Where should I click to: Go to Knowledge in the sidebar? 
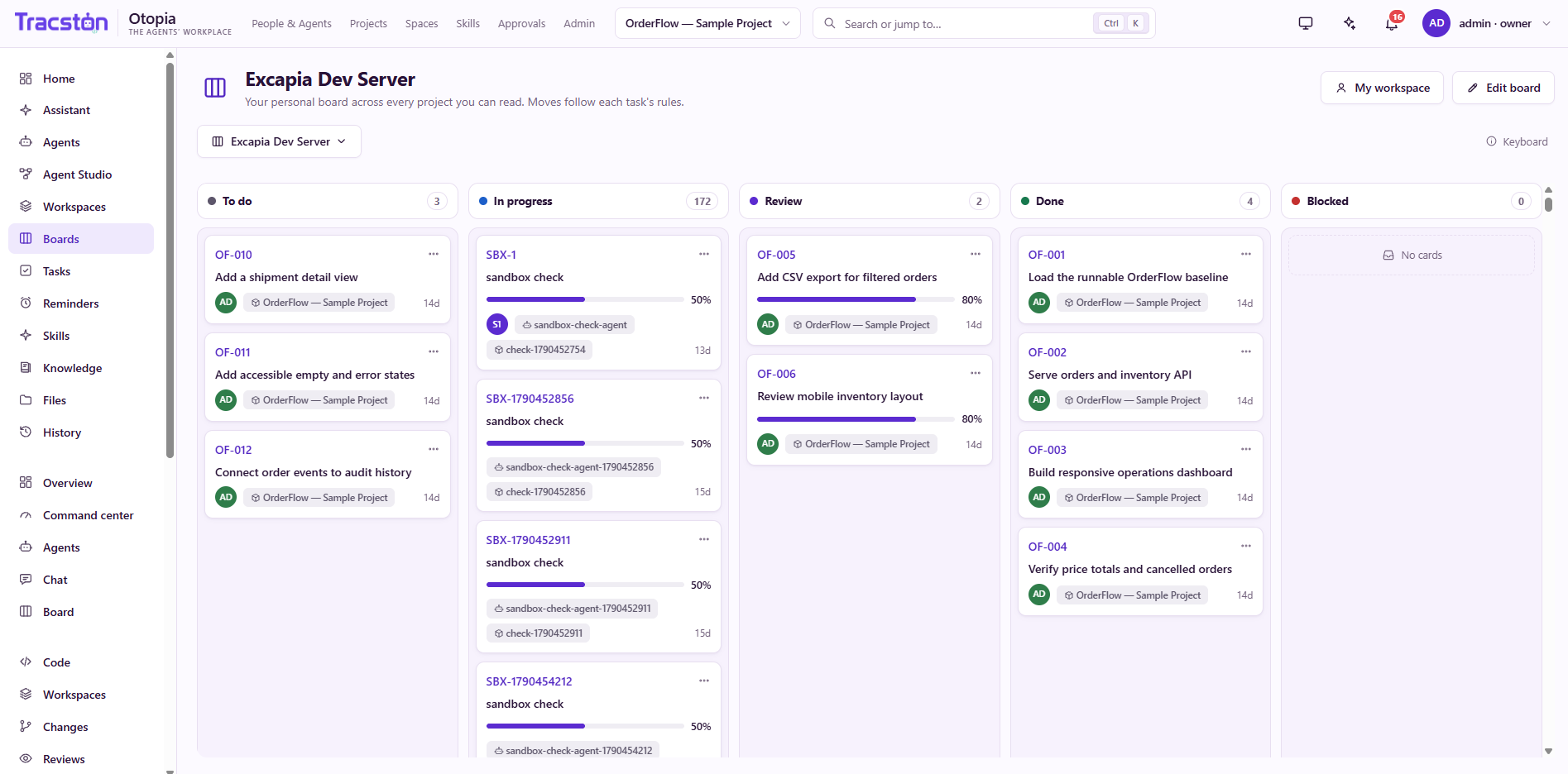click(81, 368)
